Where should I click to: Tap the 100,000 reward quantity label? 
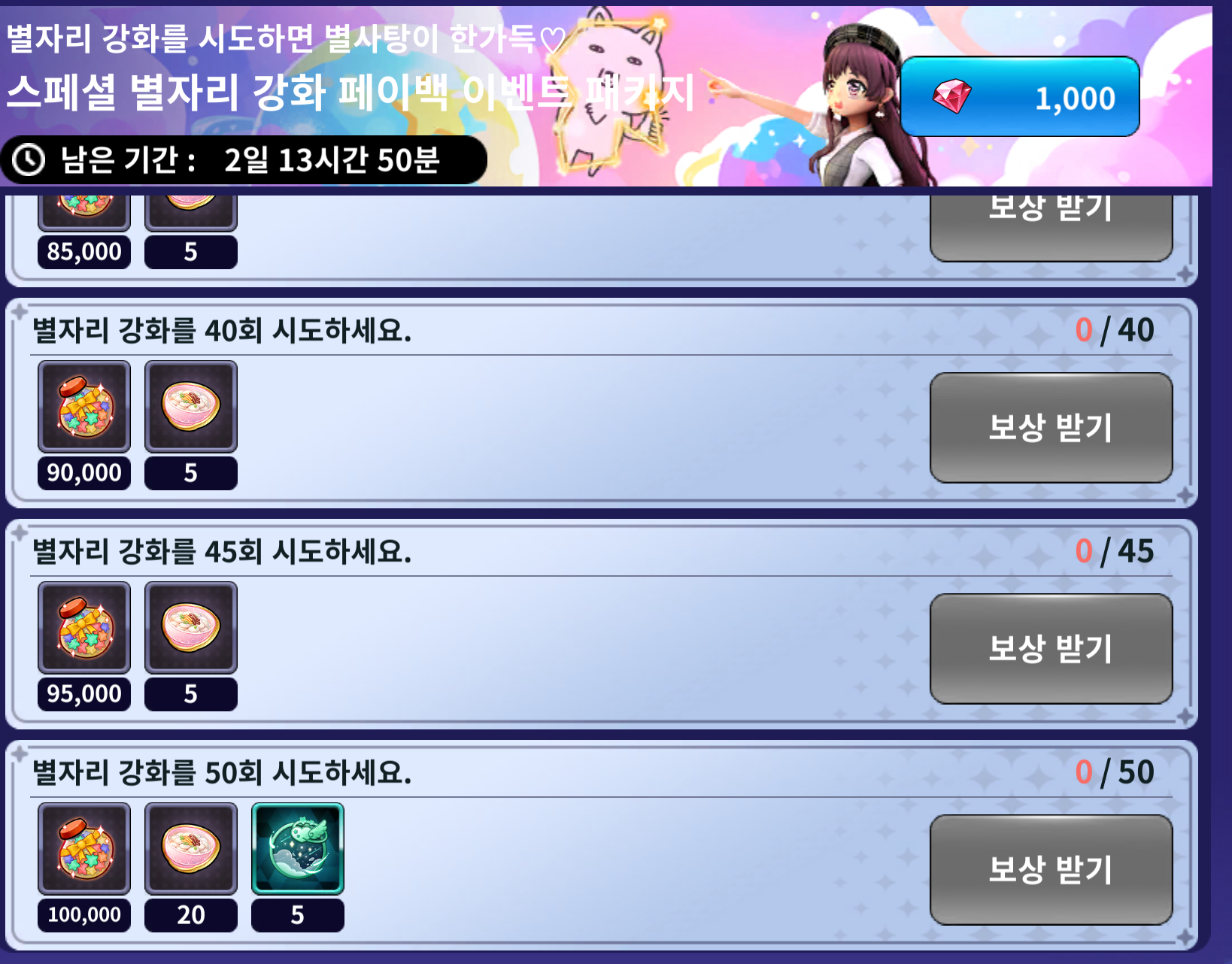[84, 915]
